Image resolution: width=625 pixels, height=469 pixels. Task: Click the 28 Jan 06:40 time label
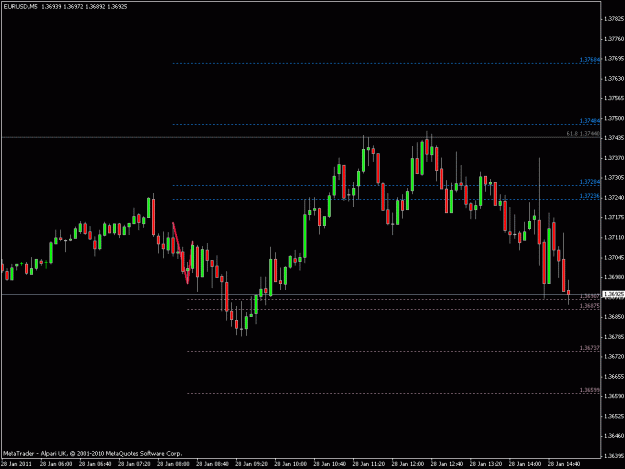point(95,464)
